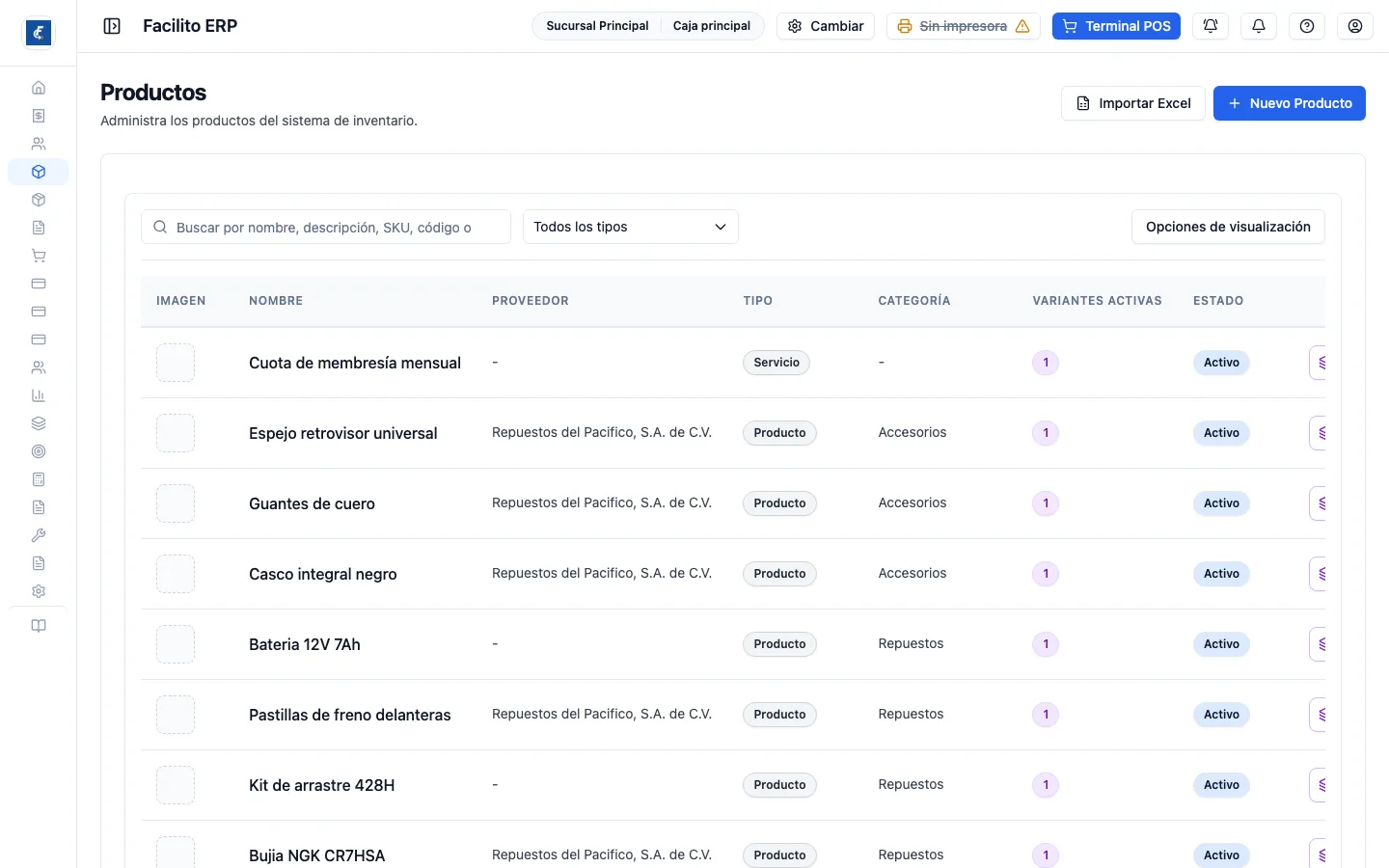The width and height of the screenshot is (1389, 868).
Task: Select the Espejo retrovisor universal product name
Action: coord(343,433)
